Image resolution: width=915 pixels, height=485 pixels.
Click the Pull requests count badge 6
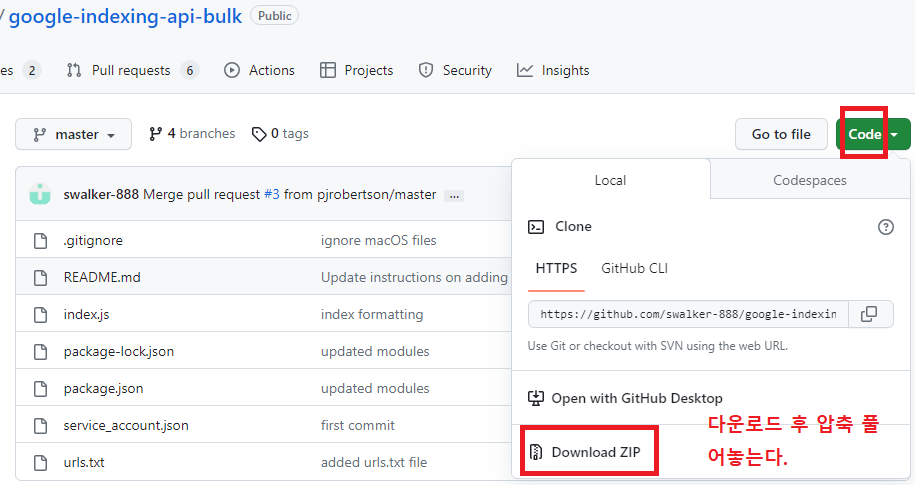190,71
